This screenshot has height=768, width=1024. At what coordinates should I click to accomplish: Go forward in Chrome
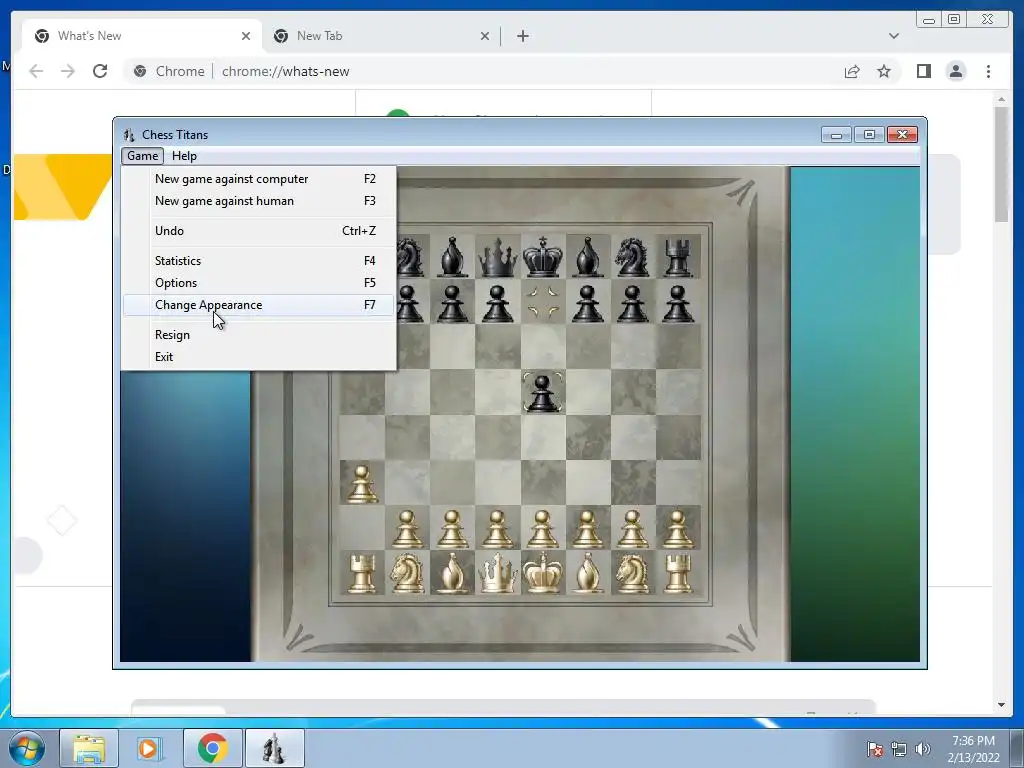click(68, 71)
